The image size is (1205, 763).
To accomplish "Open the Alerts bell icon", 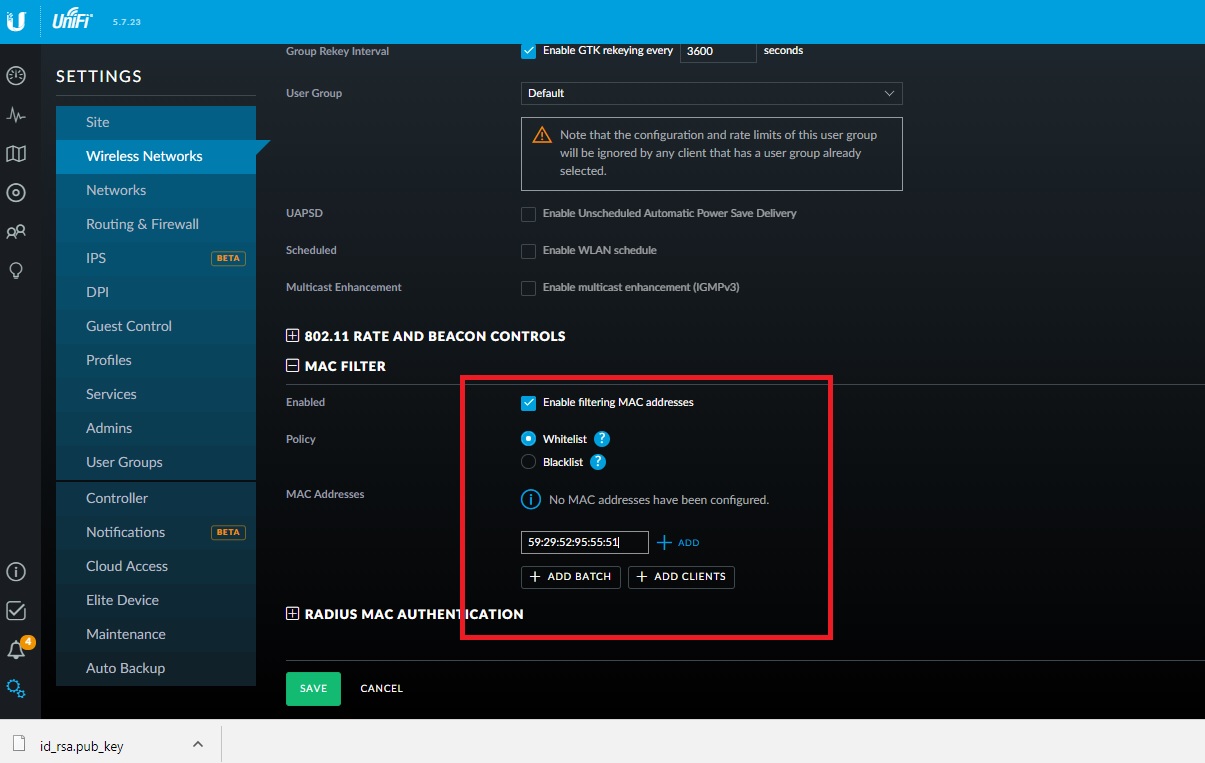I will (16, 650).
